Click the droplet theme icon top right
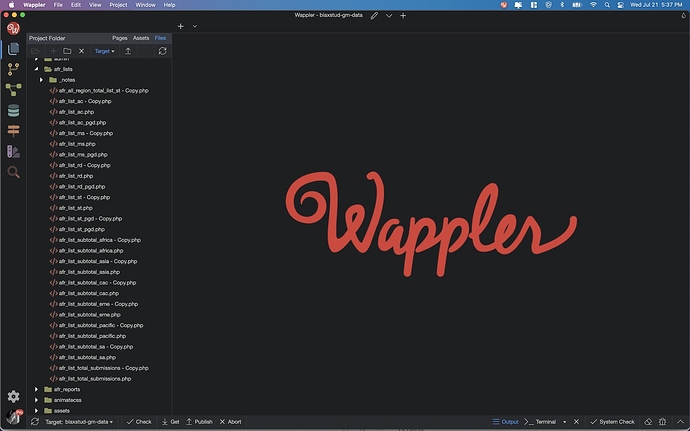 tap(683, 15)
